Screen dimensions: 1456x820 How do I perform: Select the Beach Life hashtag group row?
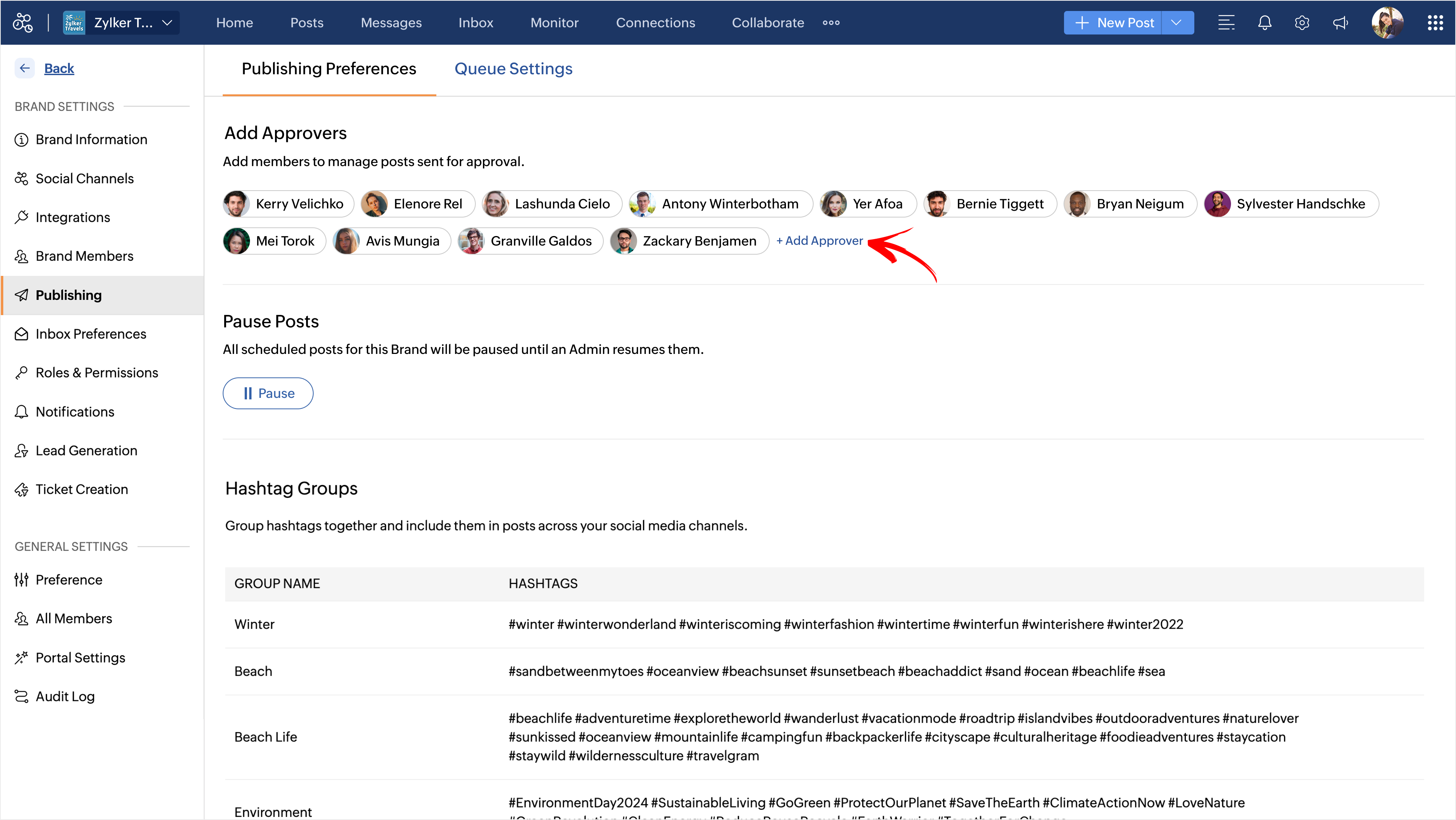(266, 737)
